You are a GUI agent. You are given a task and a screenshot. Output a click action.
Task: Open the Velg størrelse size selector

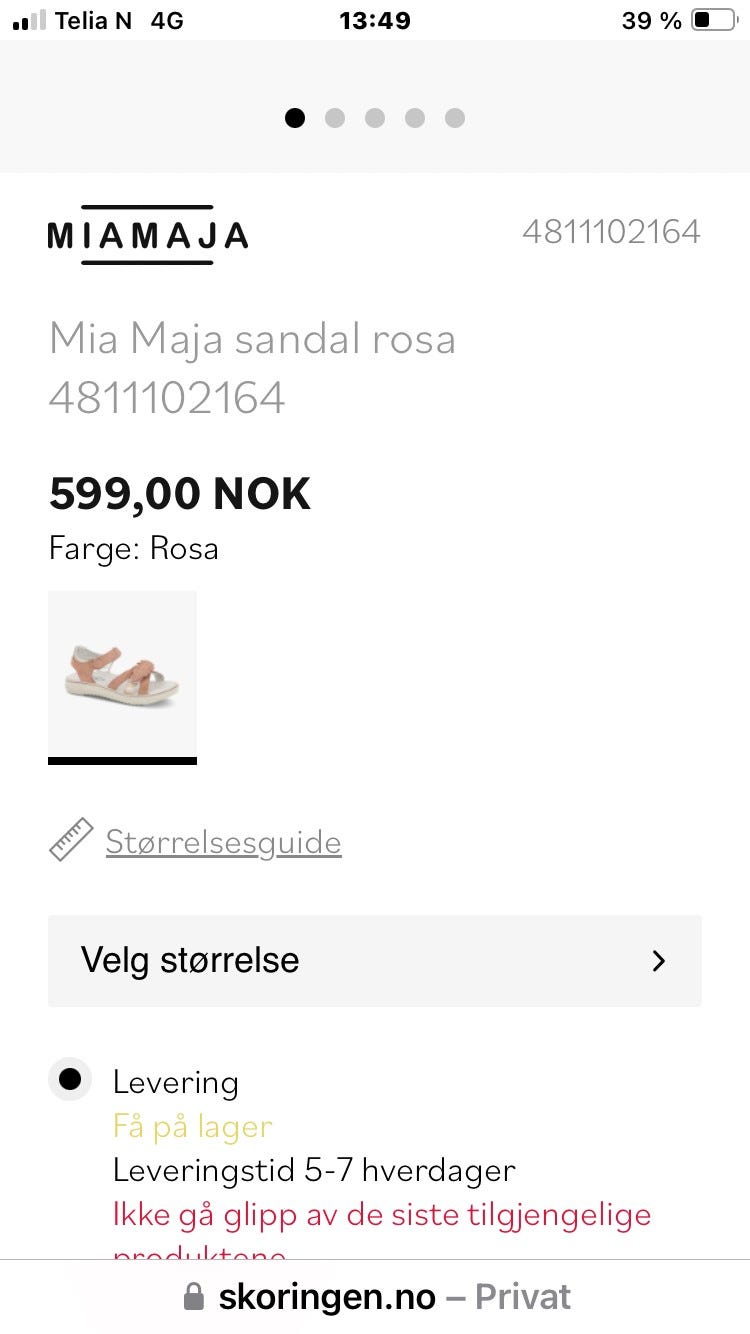[375, 960]
